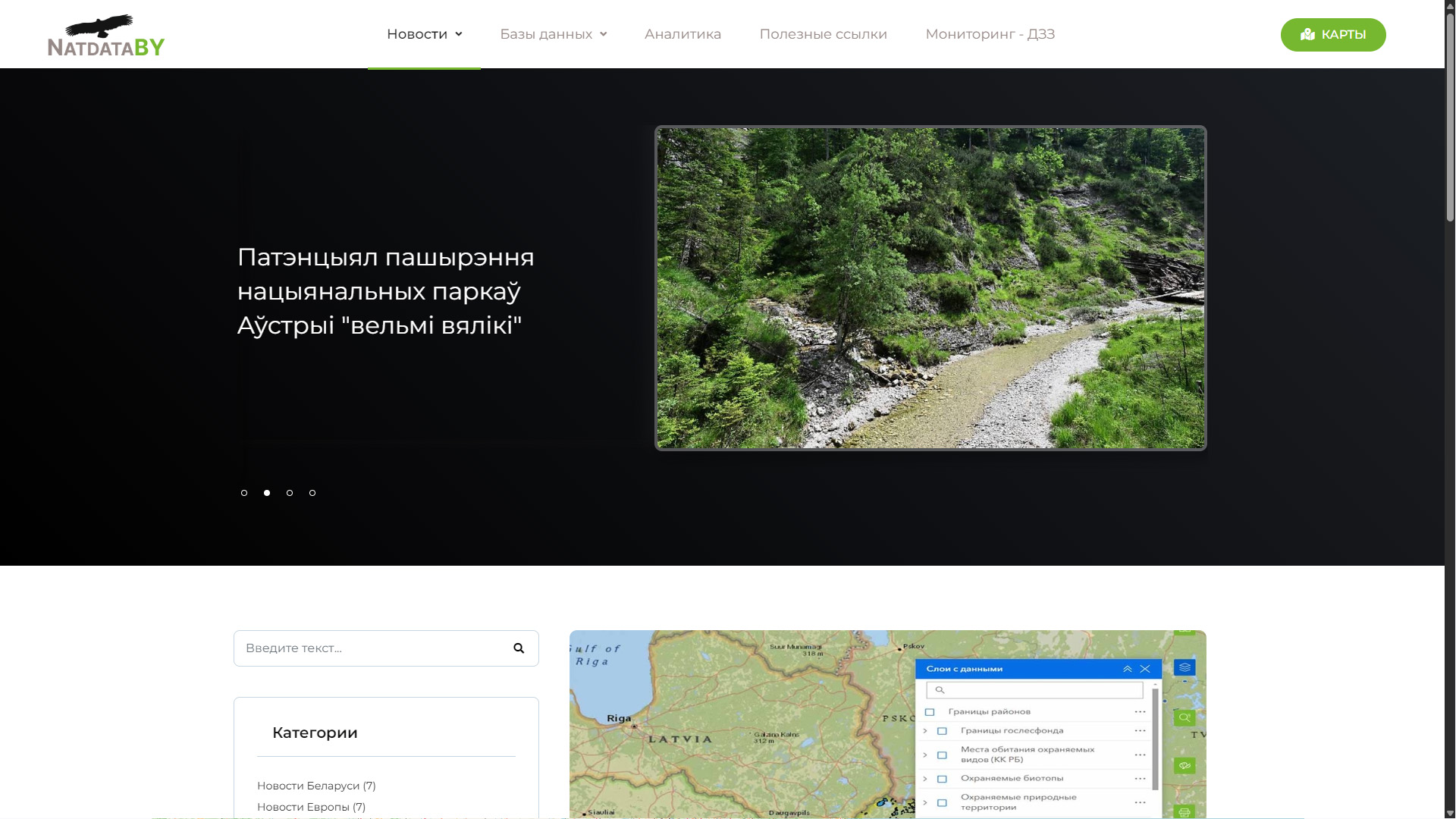Open the Полезные ссылки menu item
Image resolution: width=1456 pixels, height=819 pixels.
coord(823,34)
